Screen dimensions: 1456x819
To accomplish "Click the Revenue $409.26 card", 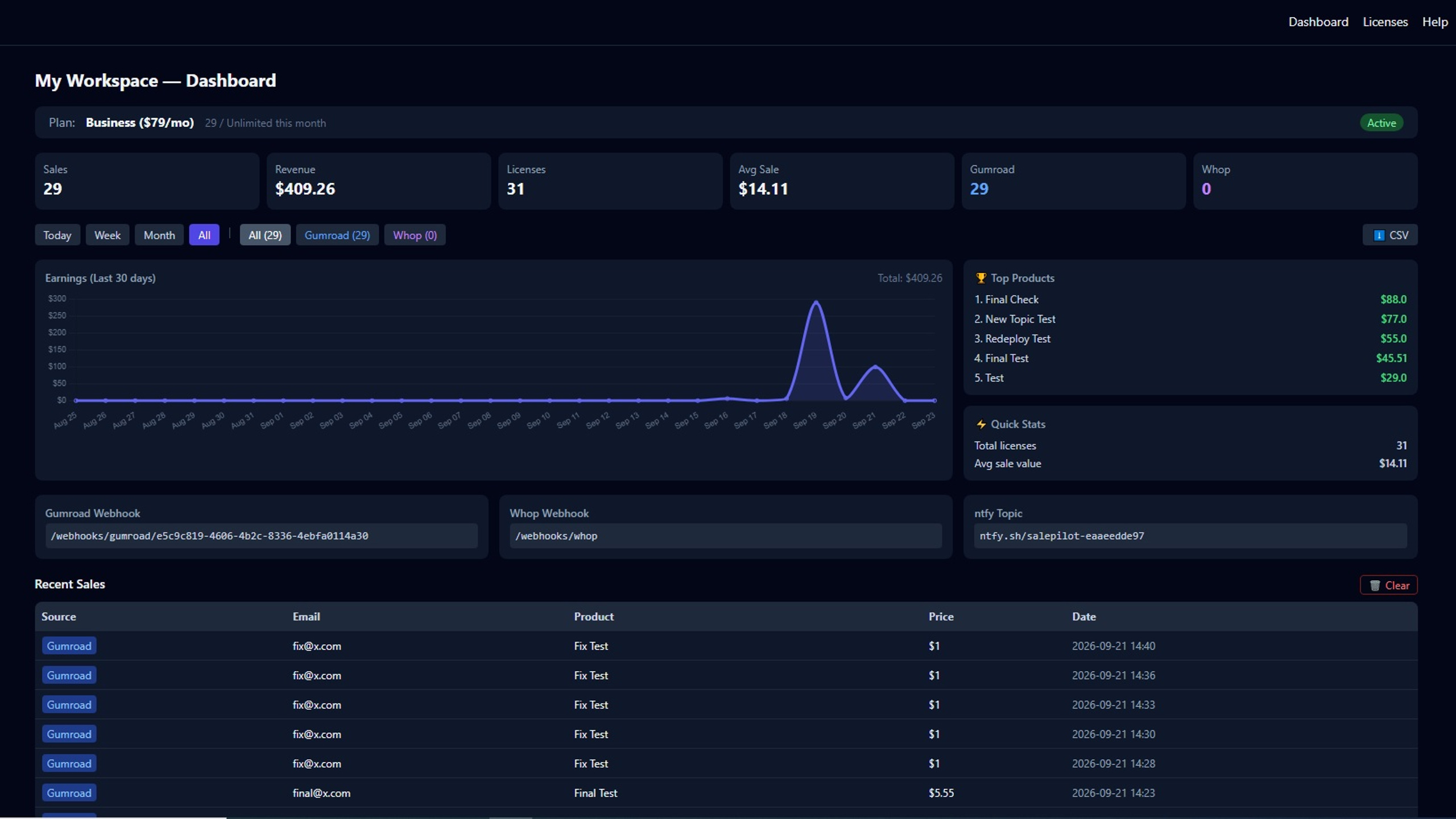I will [x=379, y=181].
